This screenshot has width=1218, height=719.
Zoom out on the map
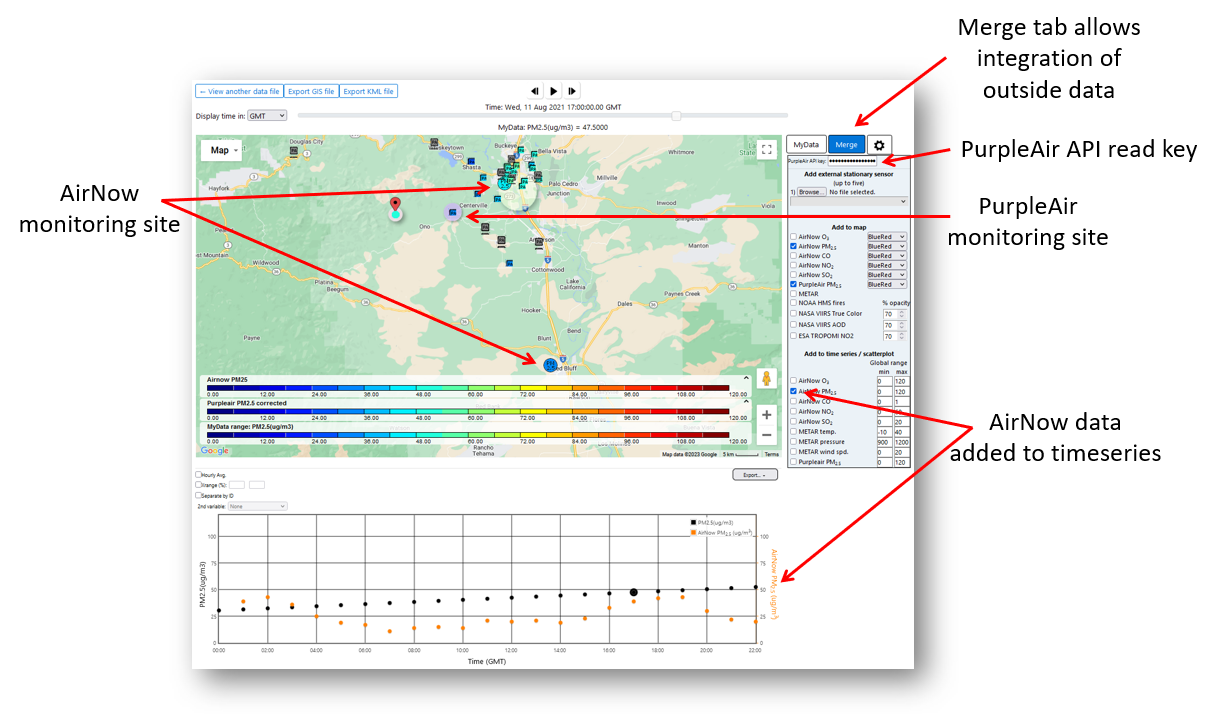(x=767, y=435)
